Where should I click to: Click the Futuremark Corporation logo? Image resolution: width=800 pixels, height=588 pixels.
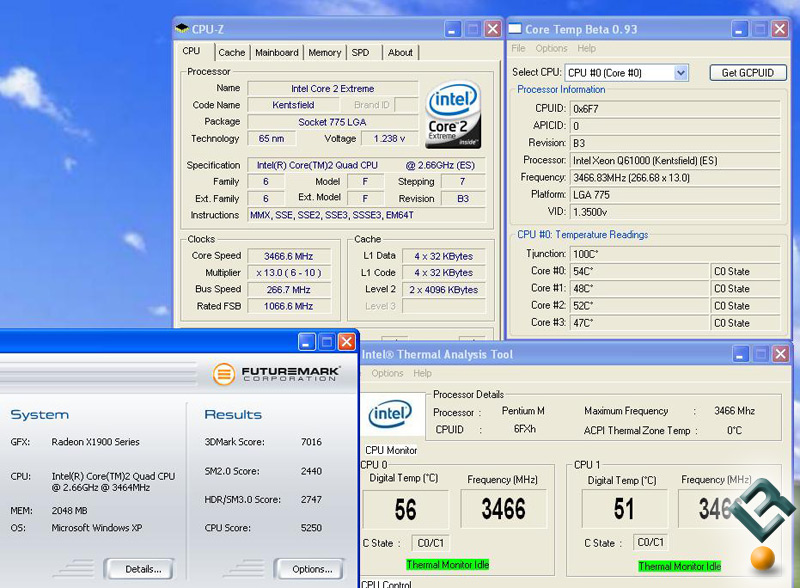[277, 374]
